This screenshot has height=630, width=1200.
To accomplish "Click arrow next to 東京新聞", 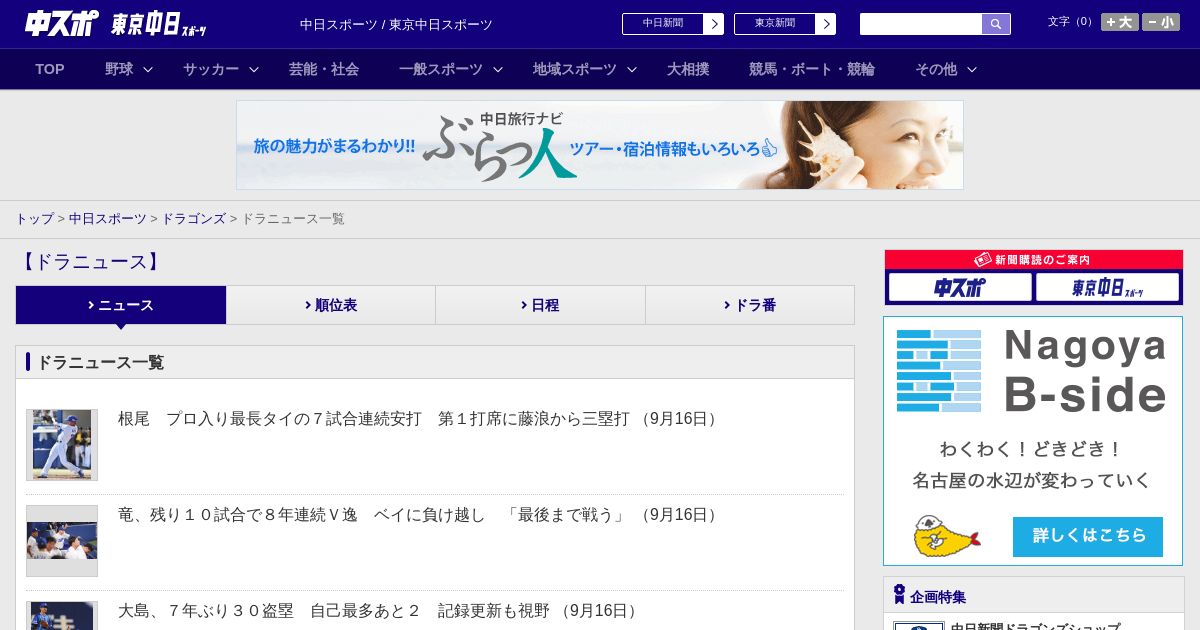I will click(826, 24).
